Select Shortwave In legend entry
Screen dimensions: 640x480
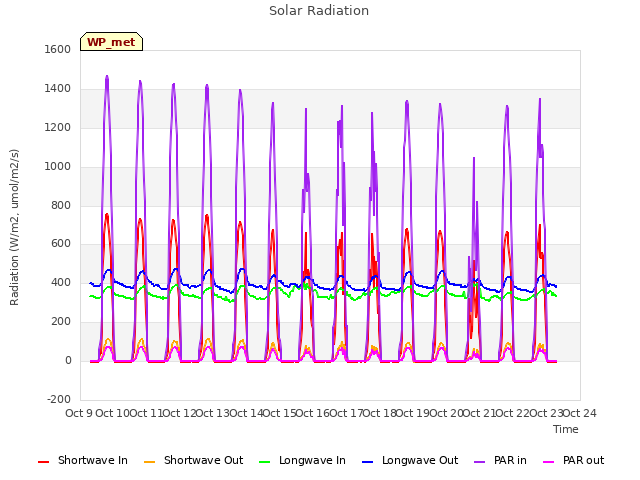pos(83,460)
